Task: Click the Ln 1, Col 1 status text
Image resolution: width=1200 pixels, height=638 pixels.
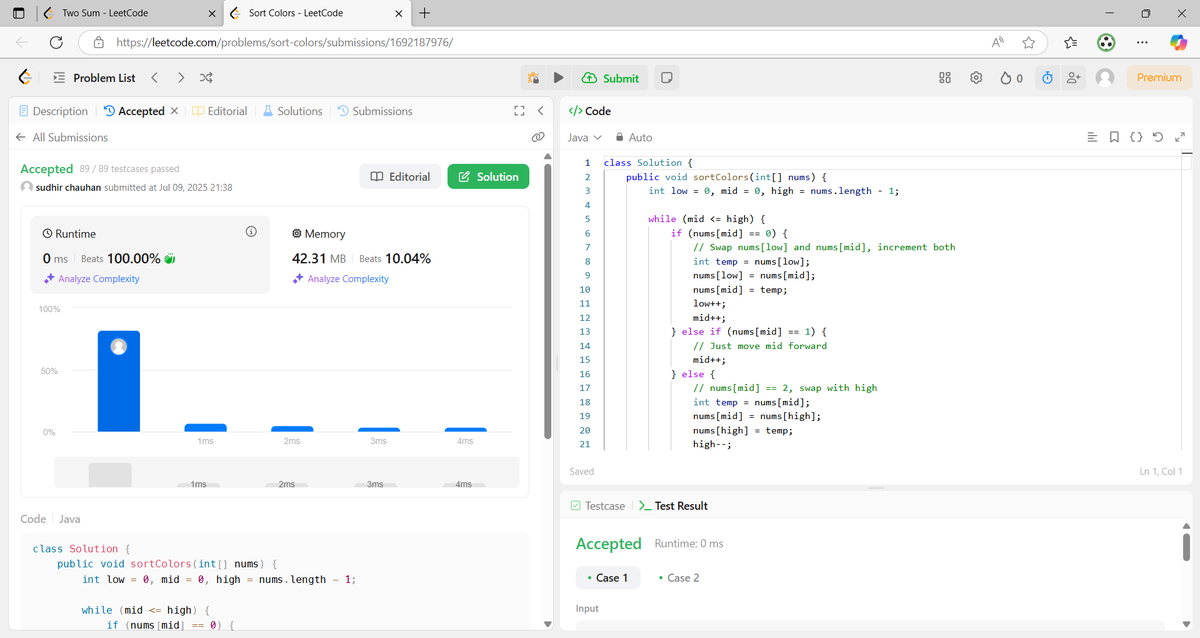Action: pyautogui.click(x=1159, y=471)
